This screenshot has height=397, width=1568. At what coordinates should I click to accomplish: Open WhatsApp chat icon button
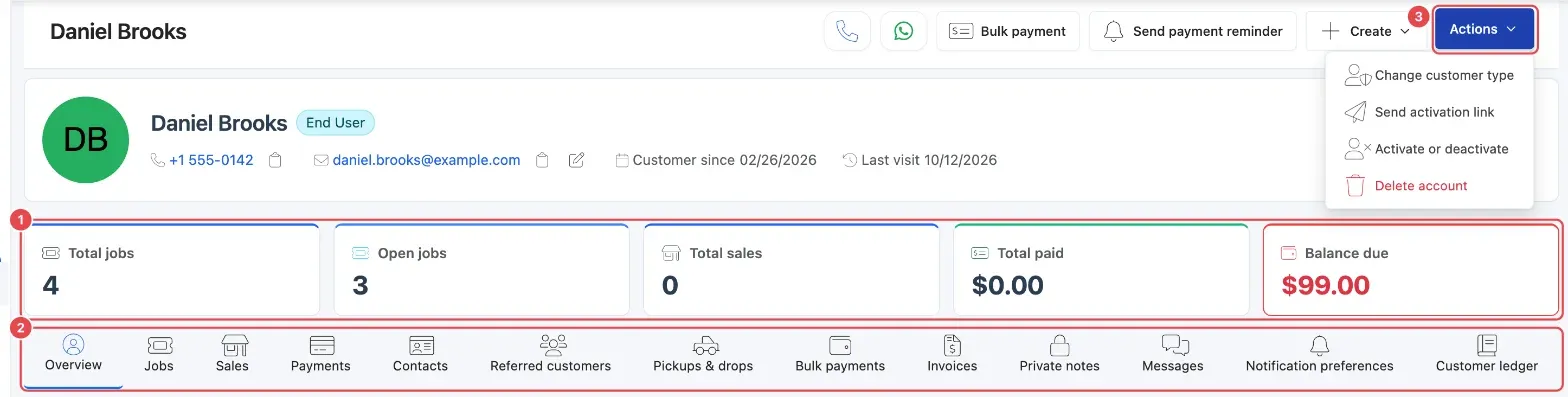click(x=903, y=31)
